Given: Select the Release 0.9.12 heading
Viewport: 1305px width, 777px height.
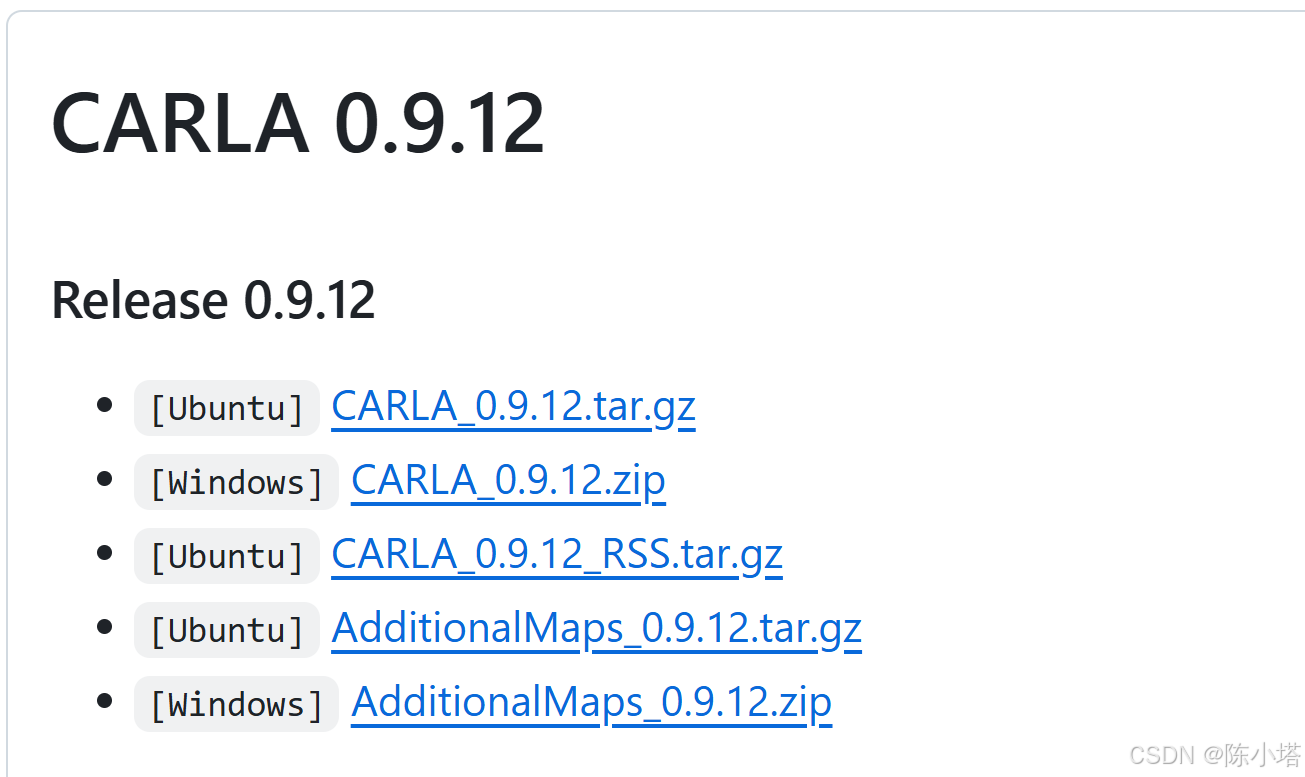Looking at the screenshot, I should (212, 298).
